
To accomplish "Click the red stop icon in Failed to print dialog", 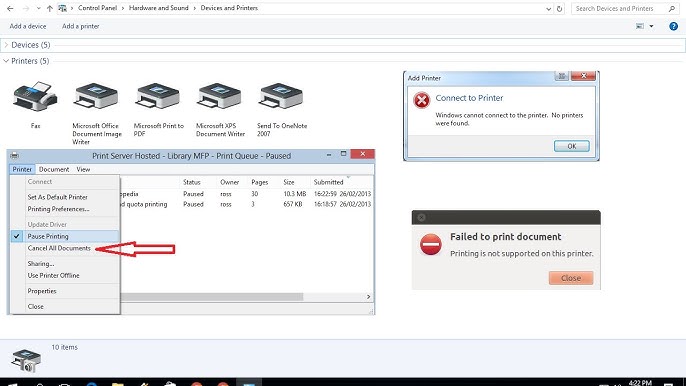I will (430, 244).
